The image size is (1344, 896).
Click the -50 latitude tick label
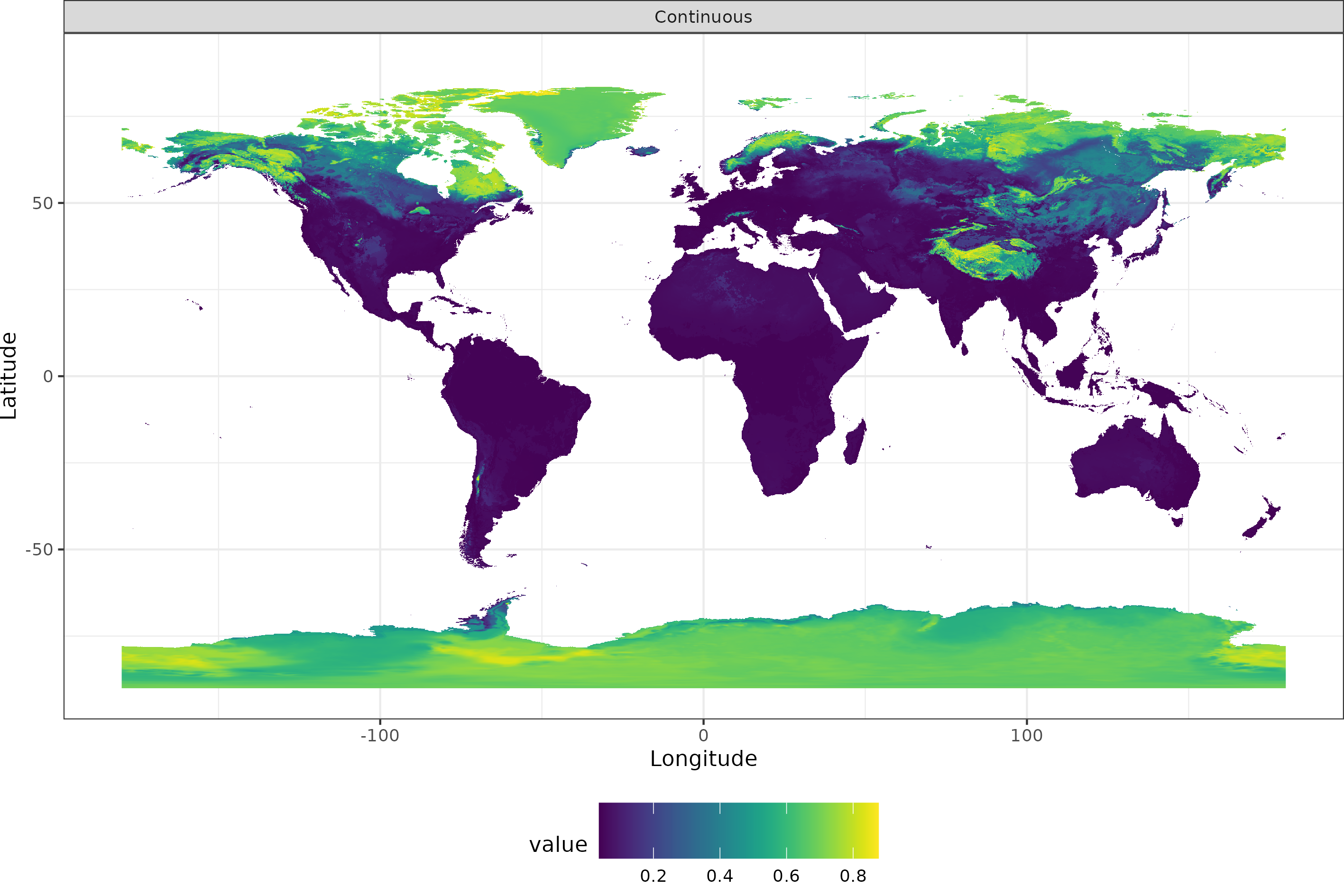point(39,550)
